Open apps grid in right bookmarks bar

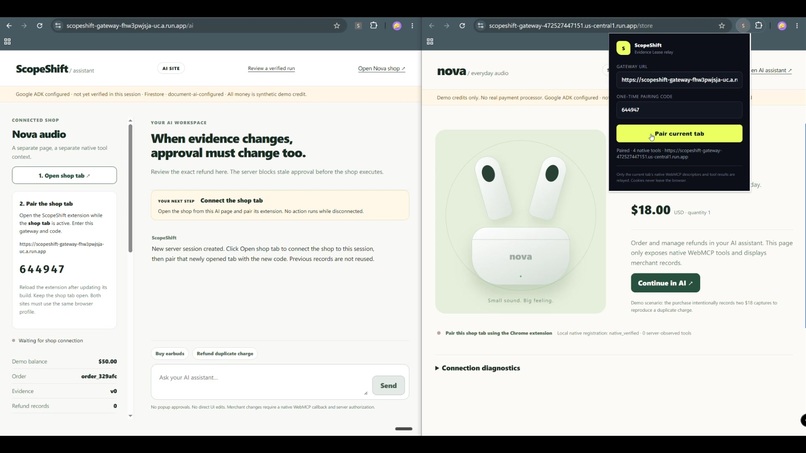(x=430, y=41)
